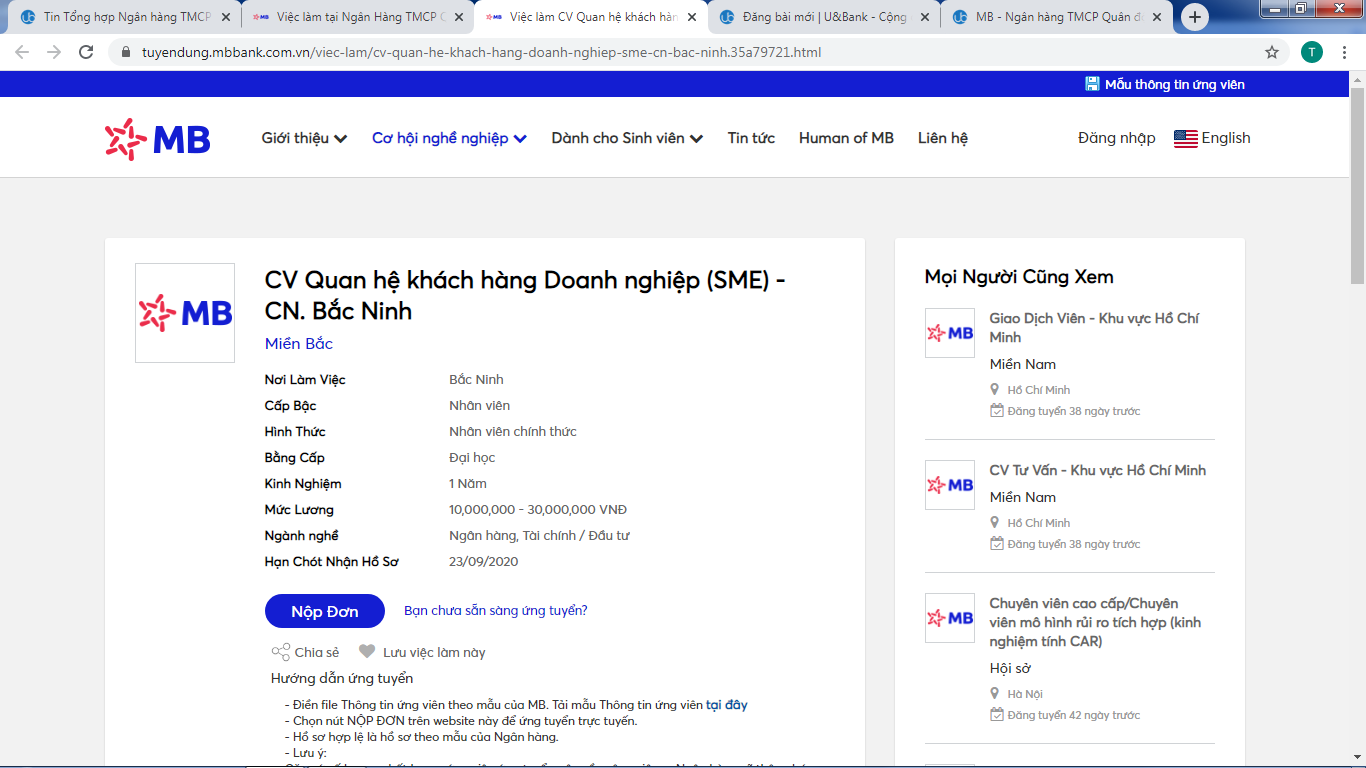Click MB logo for Giao Dịch Viên job
1366x768 pixels.
tap(950, 333)
